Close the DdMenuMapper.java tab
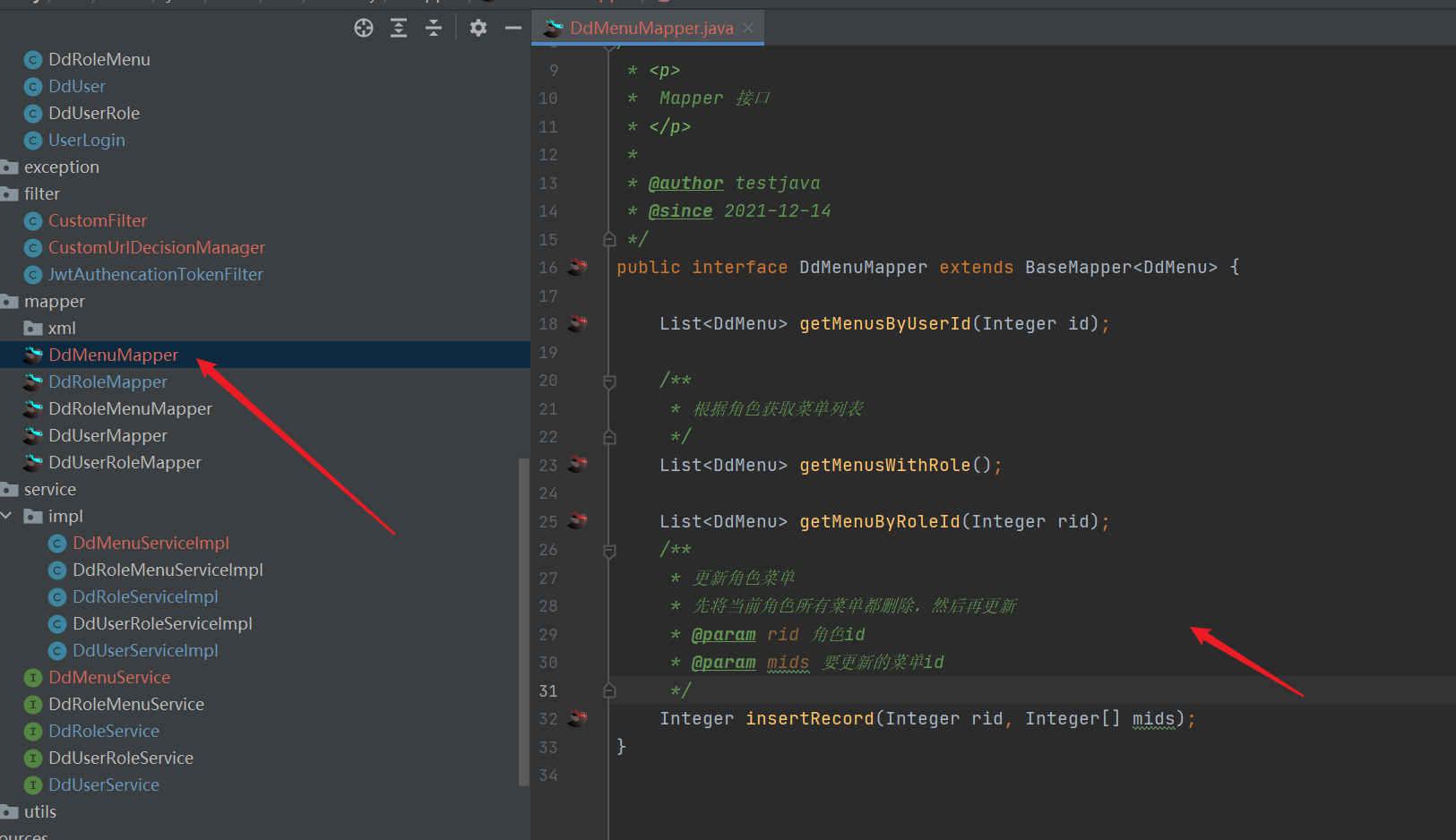The height and width of the screenshot is (840, 1456). click(x=749, y=28)
